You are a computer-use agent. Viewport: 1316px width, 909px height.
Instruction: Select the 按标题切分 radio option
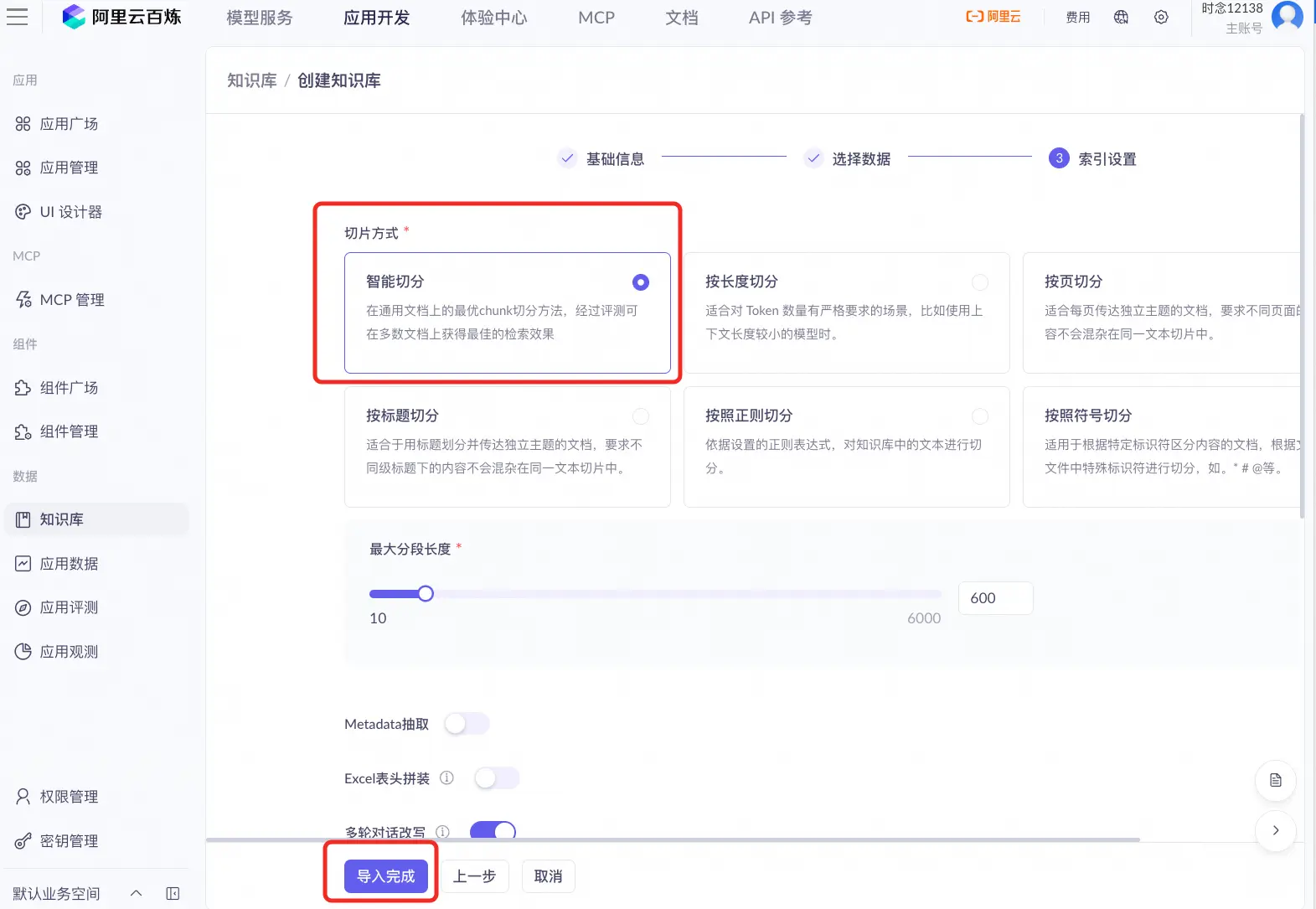tap(641, 416)
